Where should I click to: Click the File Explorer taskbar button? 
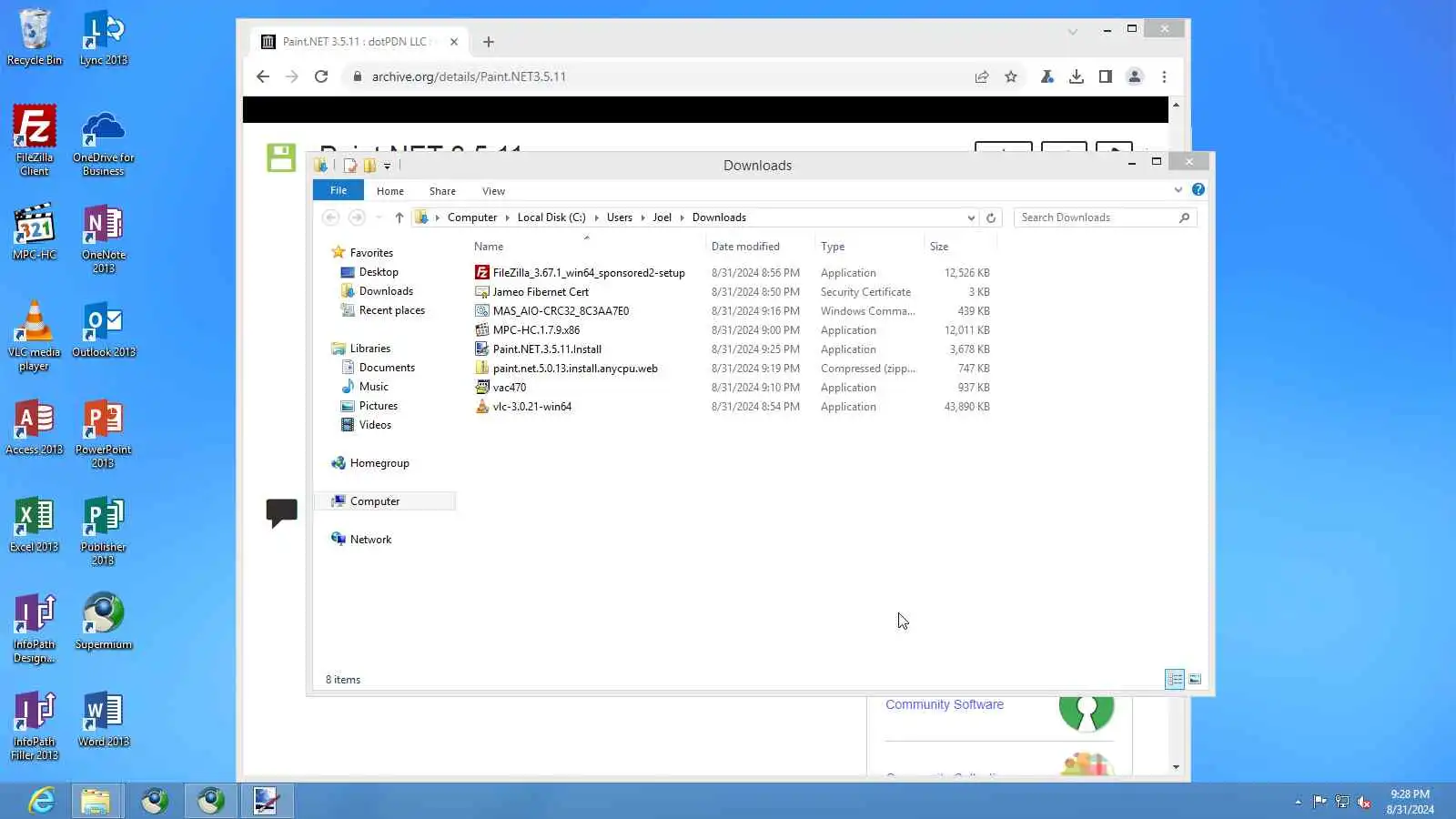pyautogui.click(x=96, y=801)
